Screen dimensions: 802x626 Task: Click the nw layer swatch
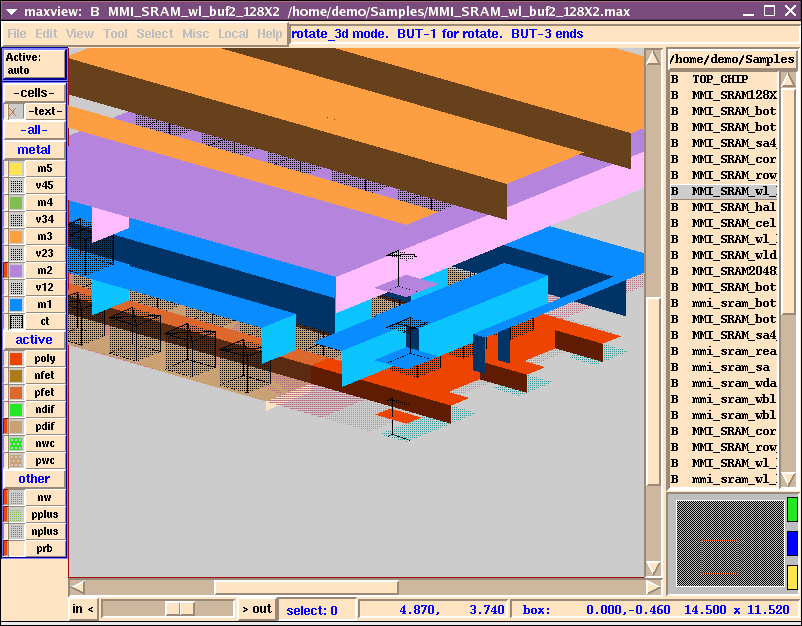(16, 498)
